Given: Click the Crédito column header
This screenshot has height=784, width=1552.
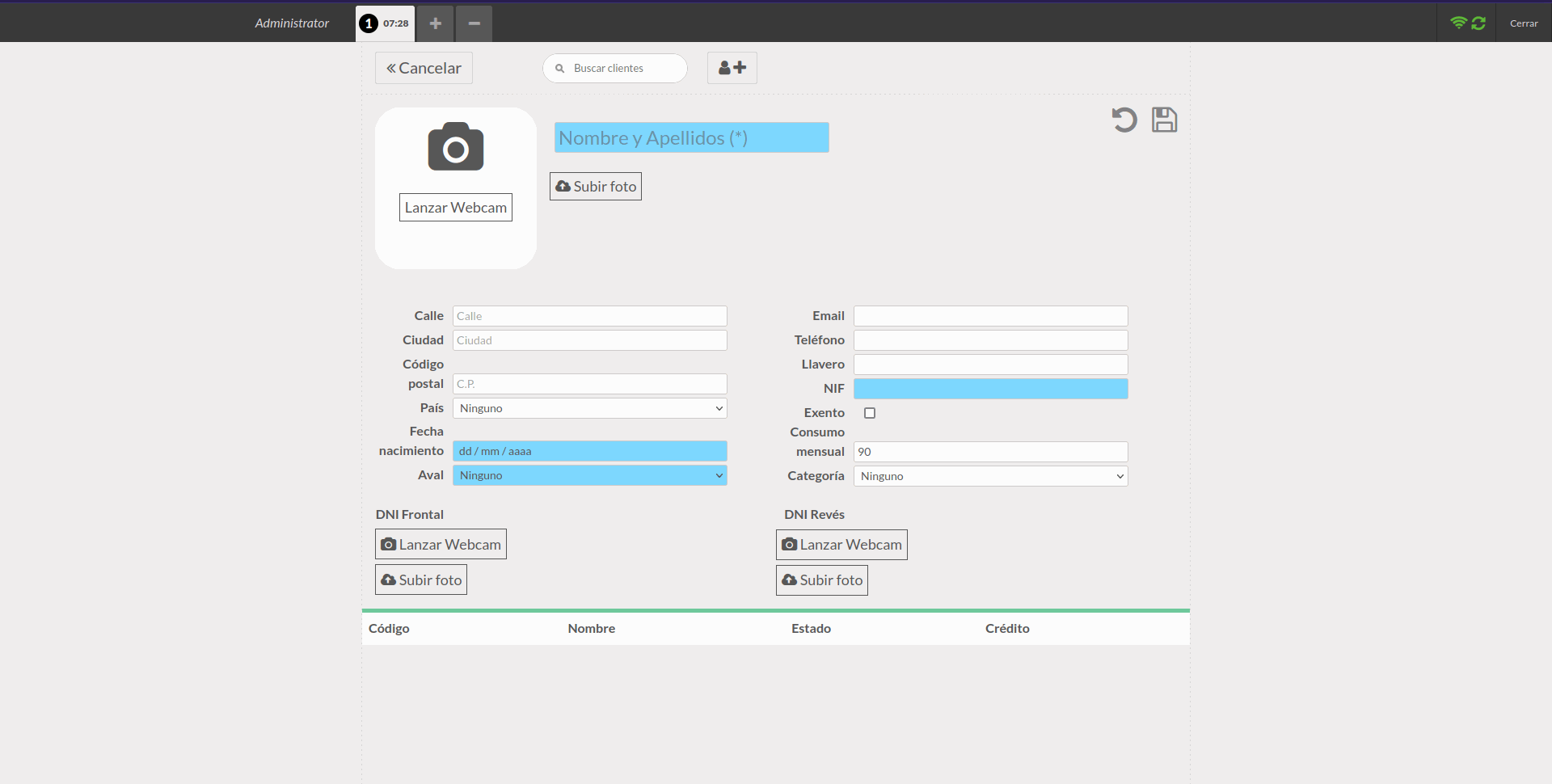Looking at the screenshot, I should [1007, 629].
